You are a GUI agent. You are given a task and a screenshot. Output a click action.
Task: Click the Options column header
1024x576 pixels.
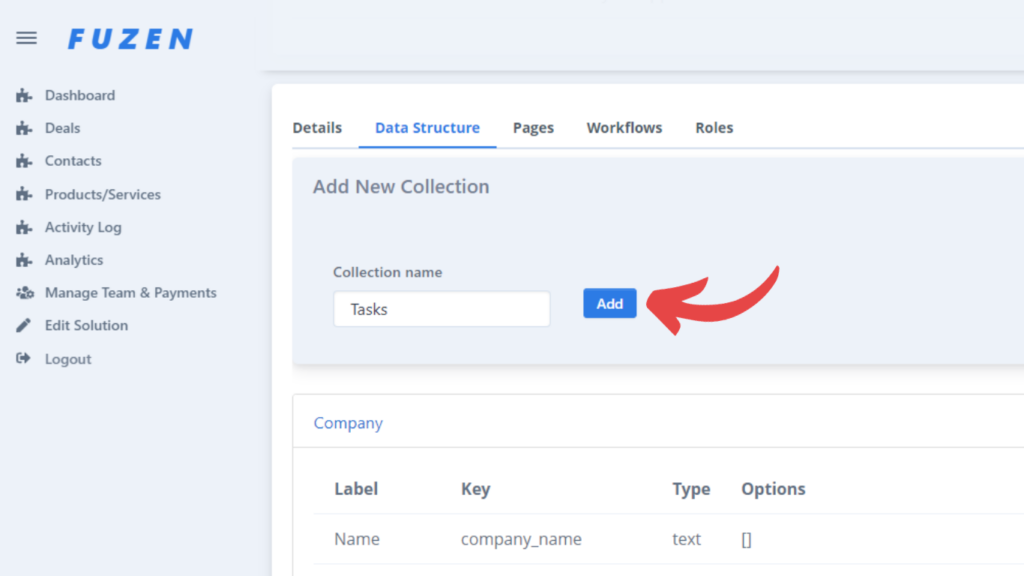(773, 489)
